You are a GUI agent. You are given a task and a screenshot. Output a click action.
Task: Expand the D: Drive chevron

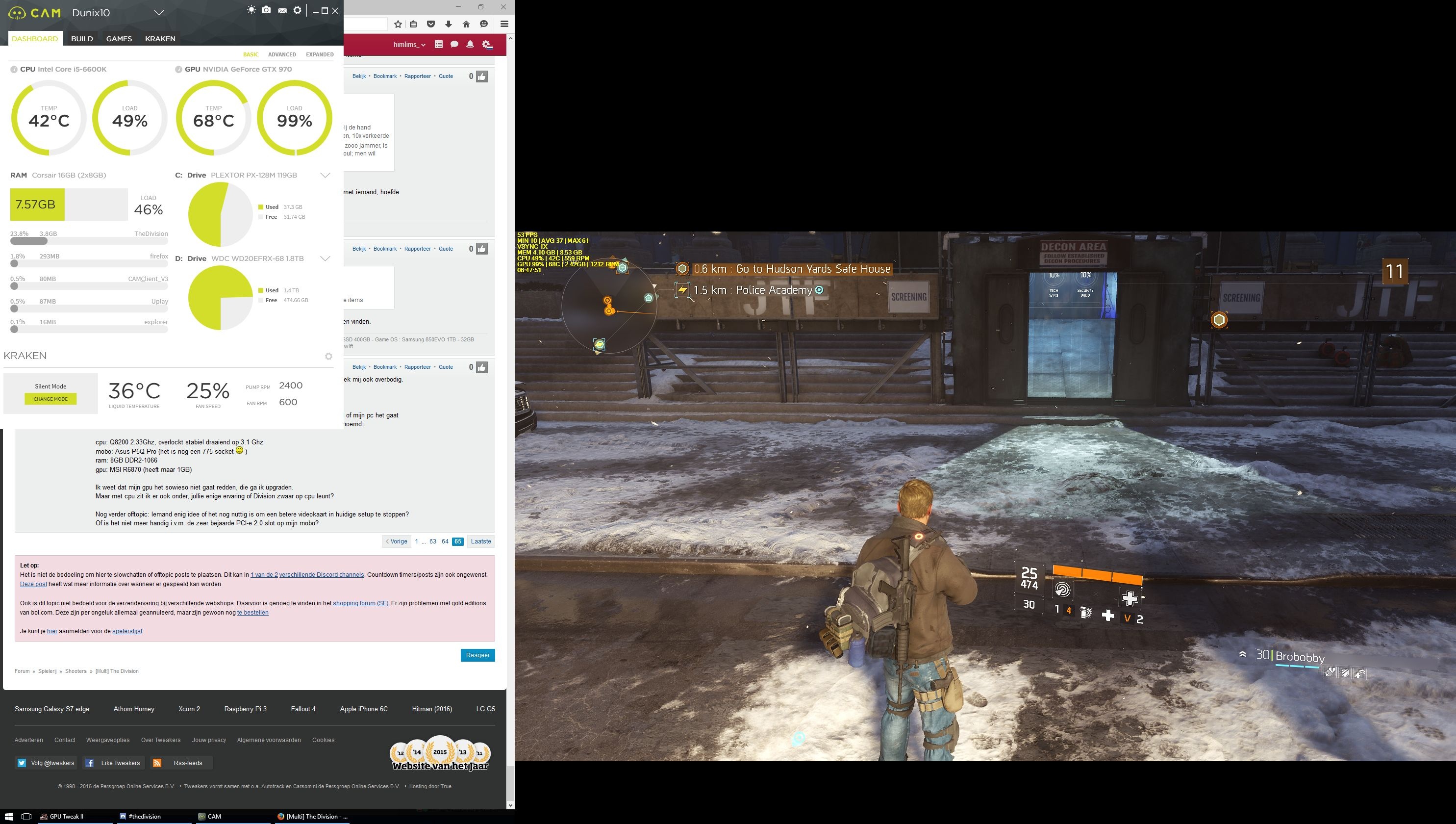coord(325,258)
